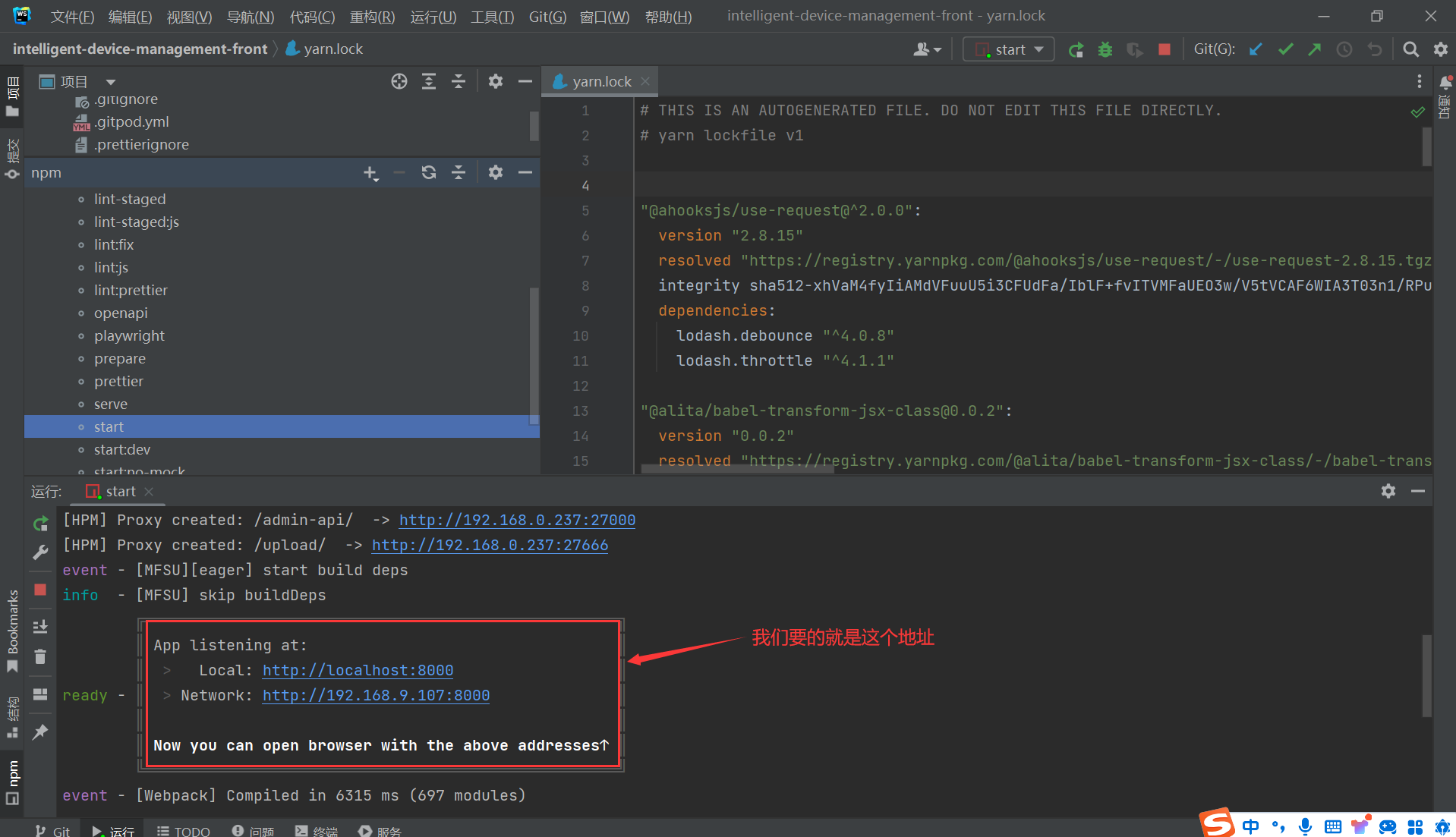Click the rerun green arrow in toolbar
Screen dimensions: 1456x837
click(x=1076, y=50)
